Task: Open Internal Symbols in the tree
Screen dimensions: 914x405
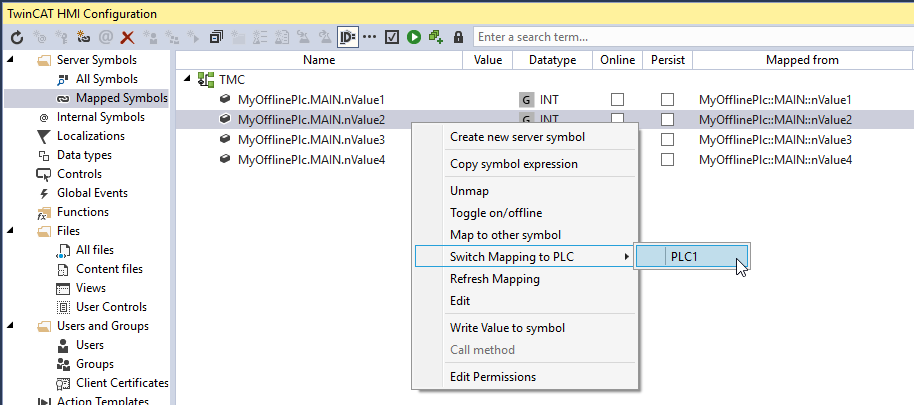Action: tap(101, 117)
